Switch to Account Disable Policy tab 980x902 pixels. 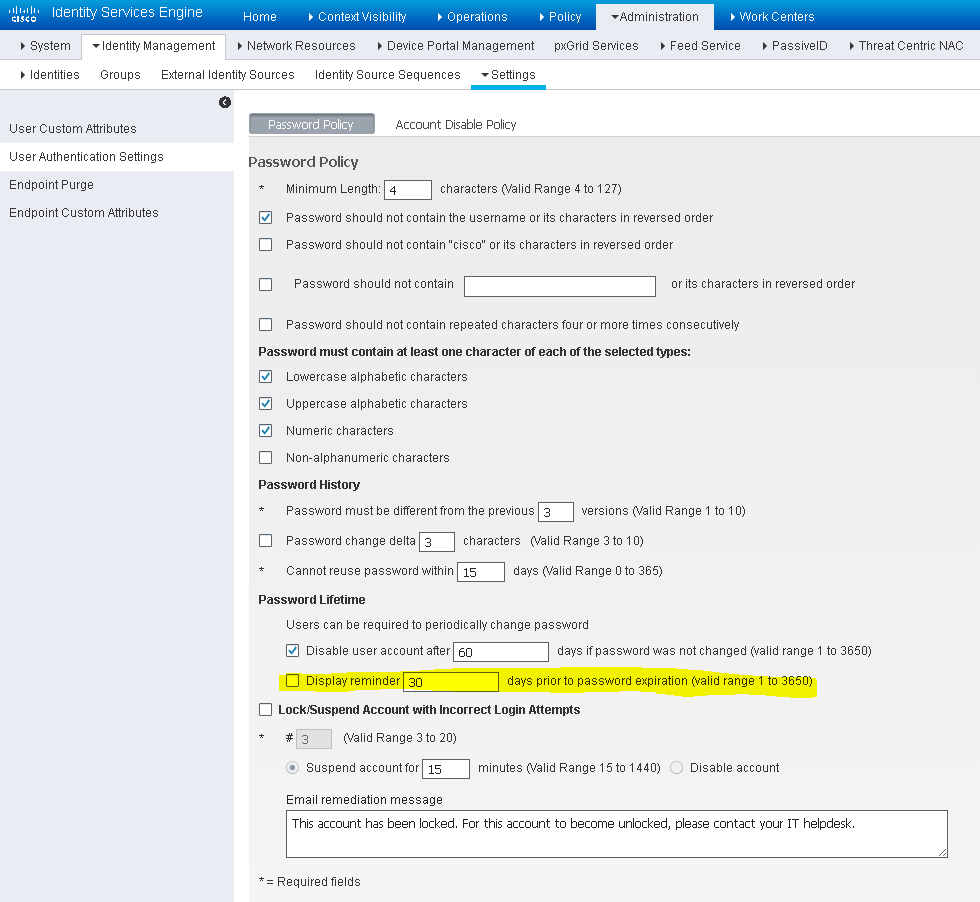[456, 124]
